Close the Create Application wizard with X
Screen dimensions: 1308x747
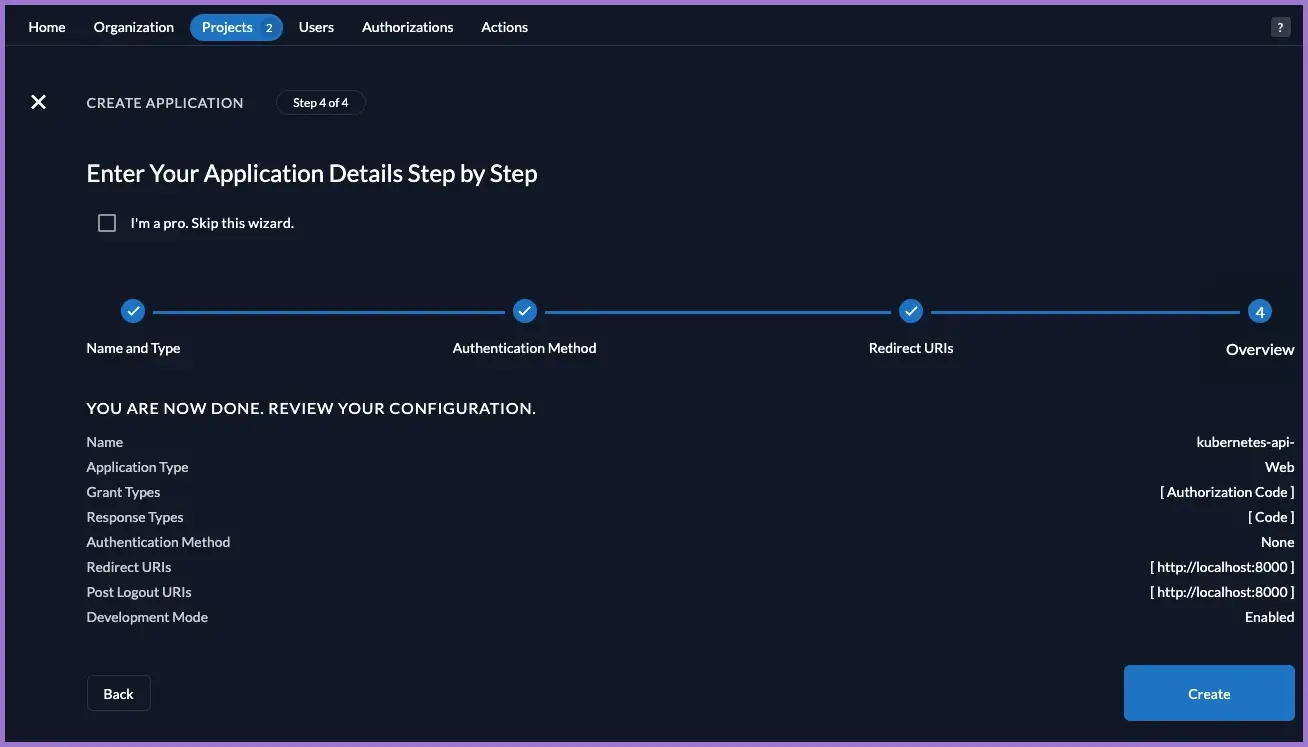(38, 102)
